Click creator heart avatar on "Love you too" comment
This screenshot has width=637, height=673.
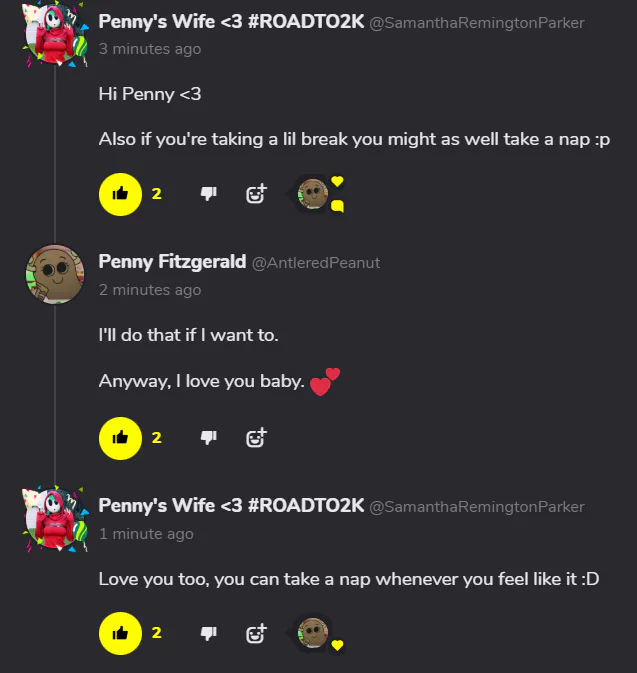coord(314,631)
